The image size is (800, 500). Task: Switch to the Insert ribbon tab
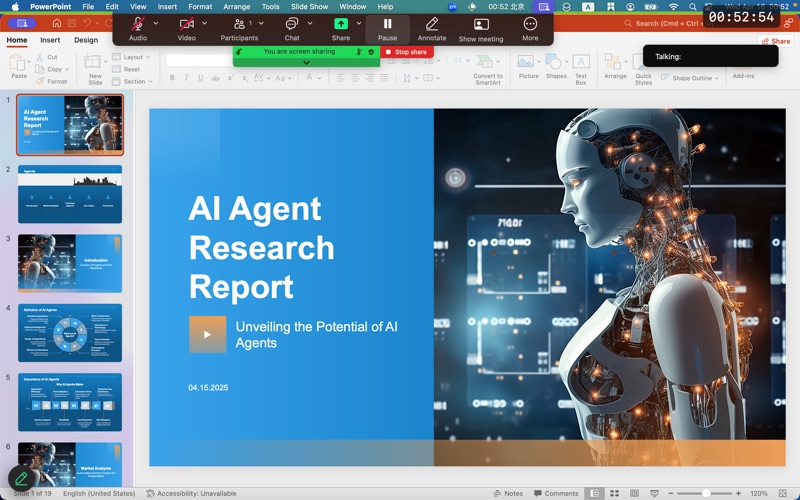click(50, 40)
